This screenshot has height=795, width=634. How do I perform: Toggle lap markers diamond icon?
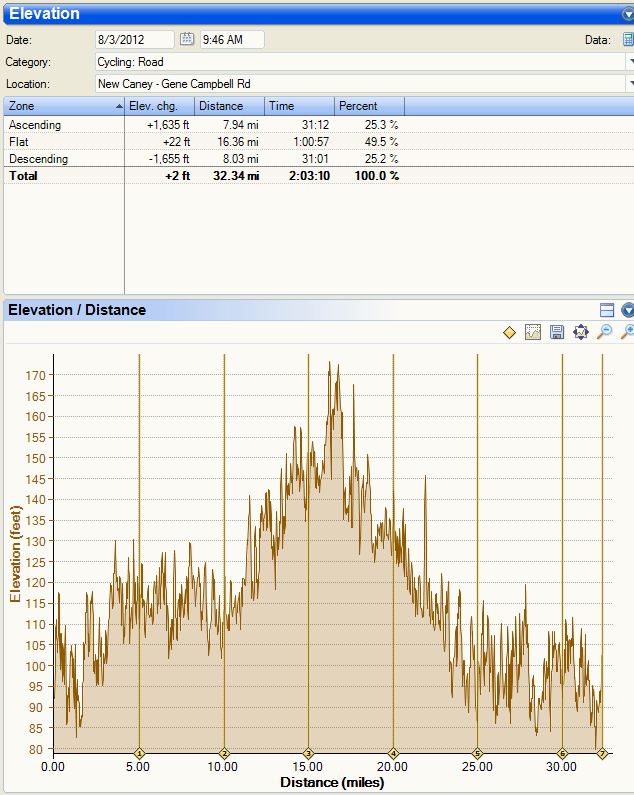point(509,332)
